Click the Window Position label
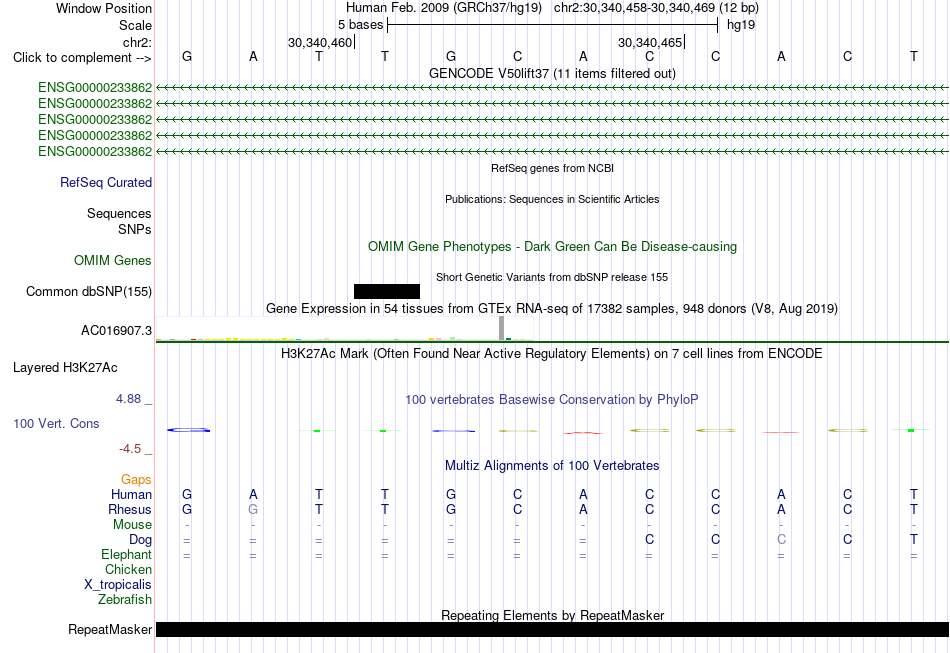950x653 pixels. (x=104, y=8)
